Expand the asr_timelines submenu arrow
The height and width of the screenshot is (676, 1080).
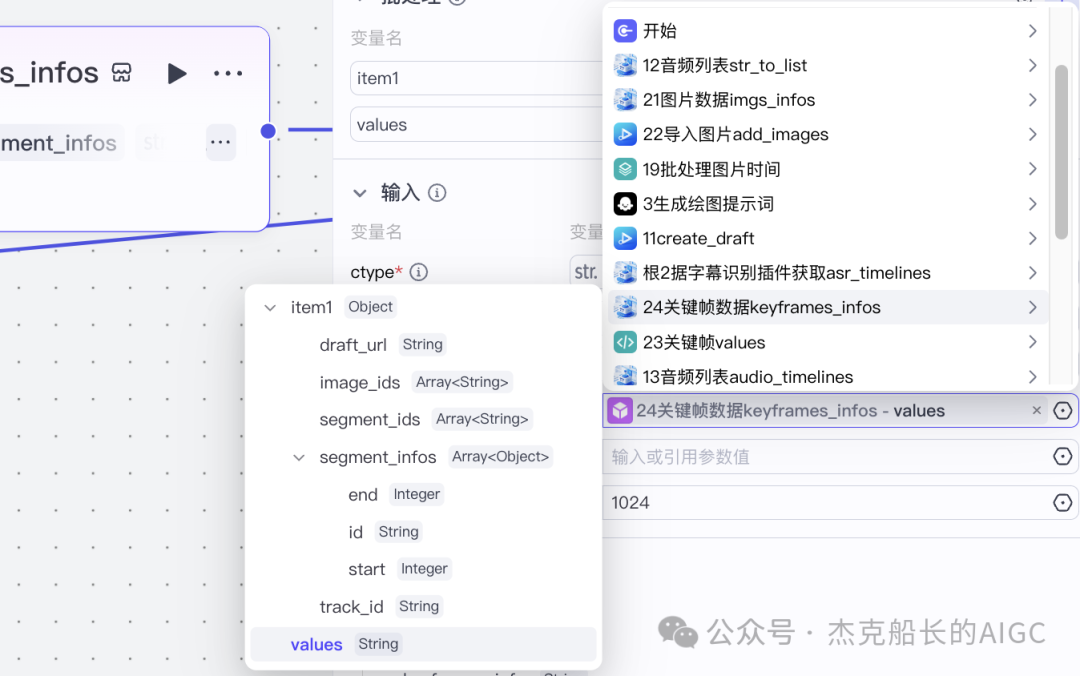[x=1032, y=273]
